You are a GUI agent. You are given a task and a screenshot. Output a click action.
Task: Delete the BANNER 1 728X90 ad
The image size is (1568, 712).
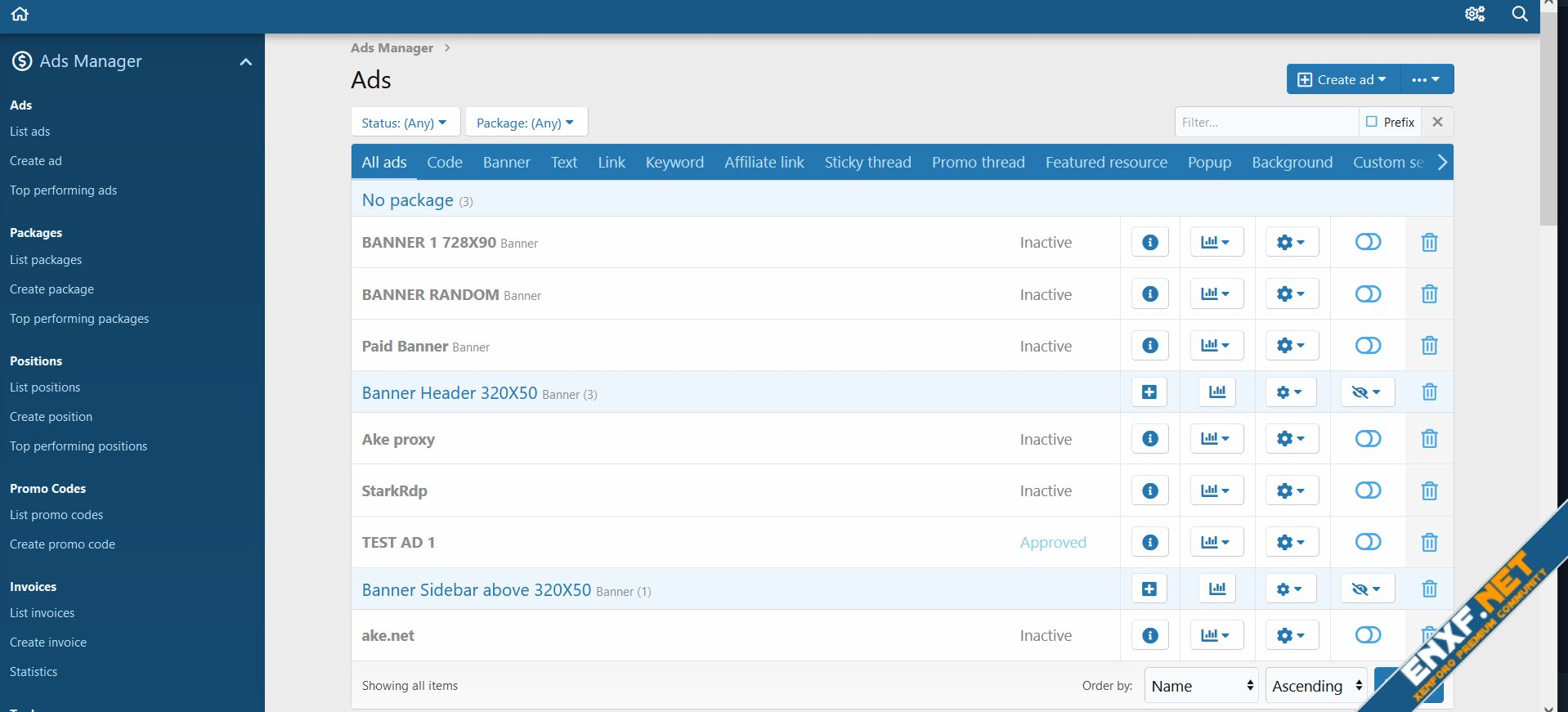pyautogui.click(x=1429, y=242)
